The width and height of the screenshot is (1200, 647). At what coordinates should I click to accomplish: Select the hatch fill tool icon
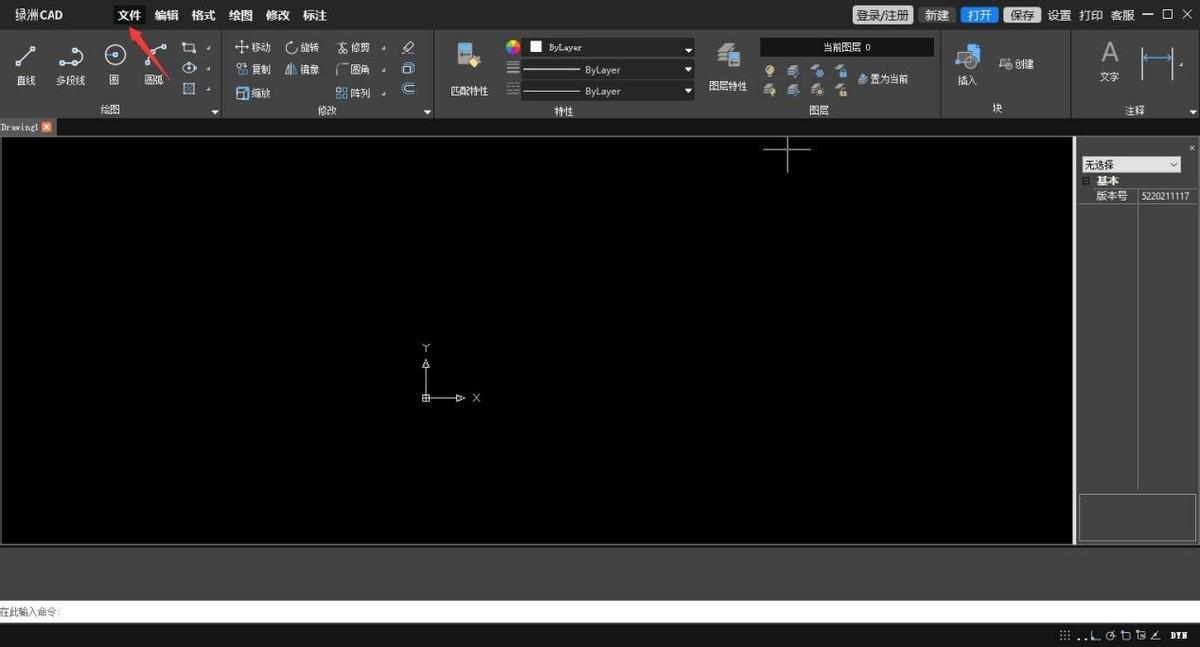(189, 89)
